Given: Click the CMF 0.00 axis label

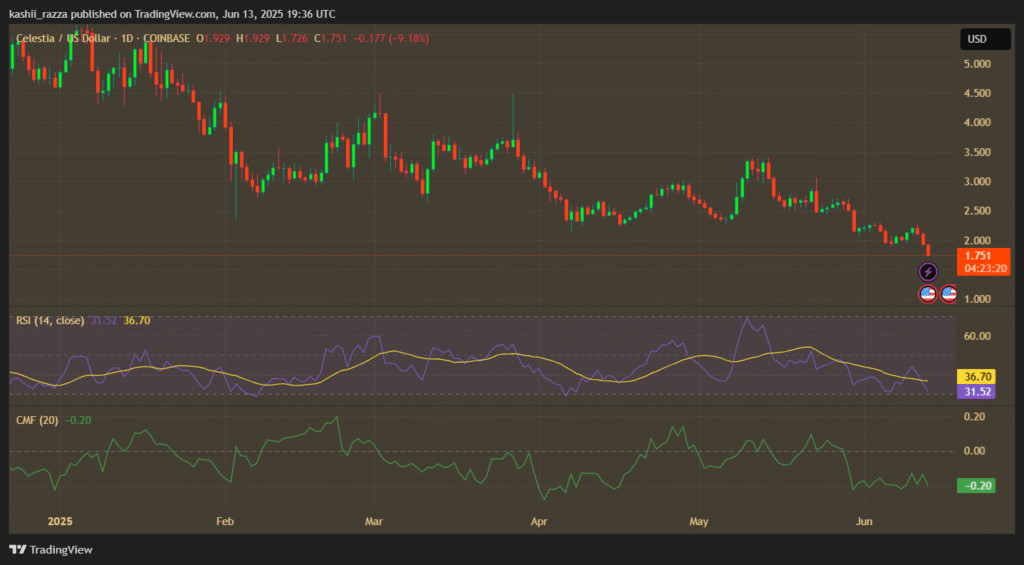Looking at the screenshot, I should click(x=975, y=451).
